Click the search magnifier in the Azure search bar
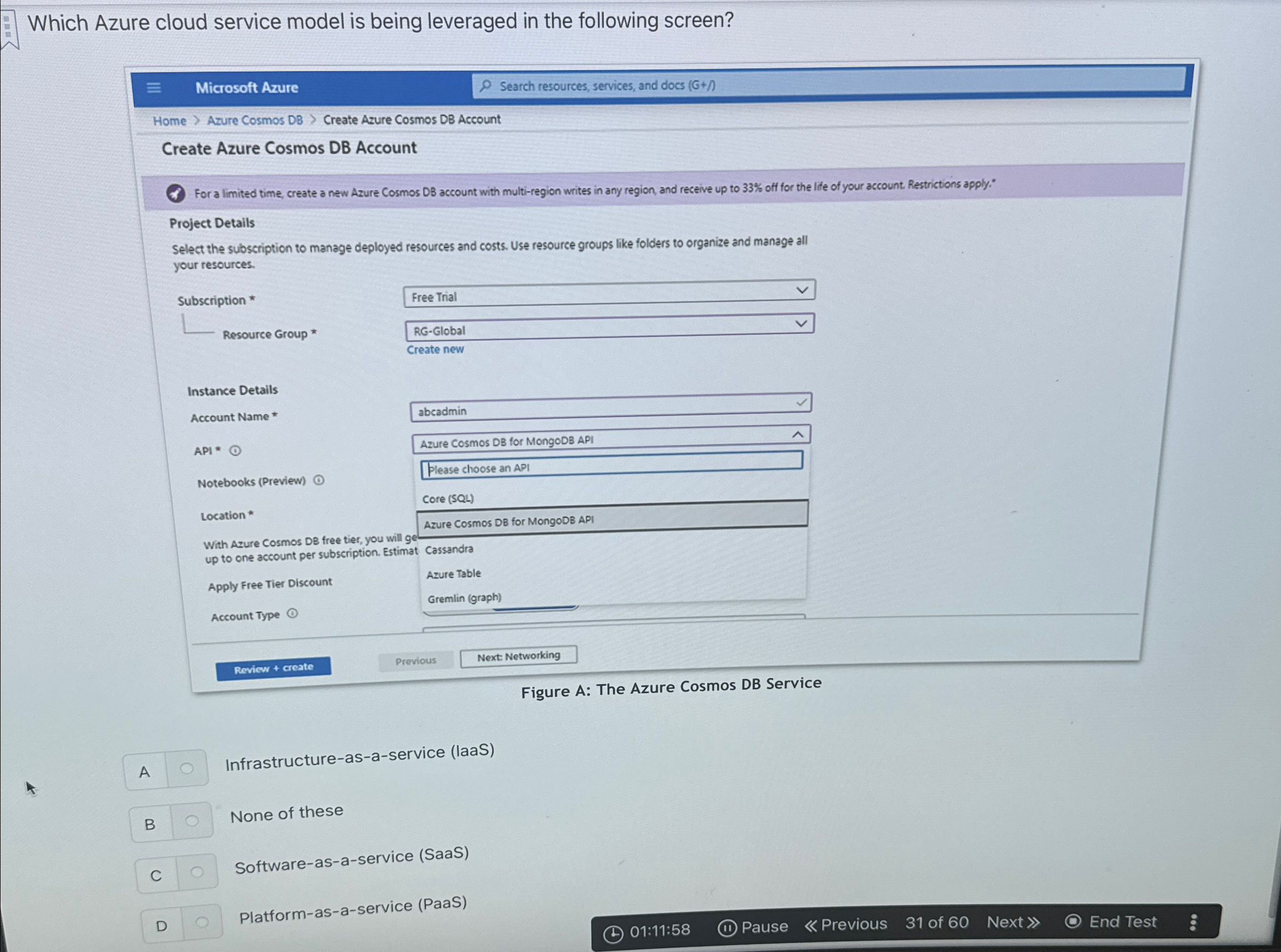 tap(486, 86)
